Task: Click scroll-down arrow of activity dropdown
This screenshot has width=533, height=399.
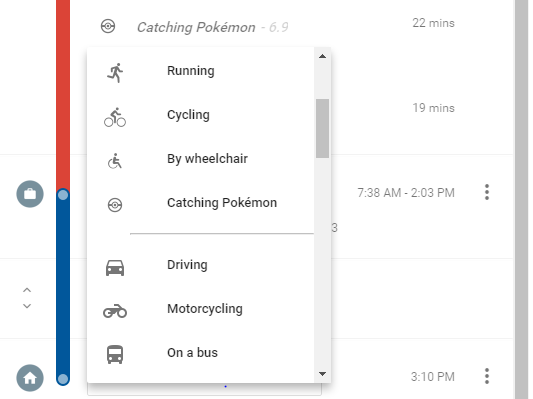Action: (x=322, y=374)
